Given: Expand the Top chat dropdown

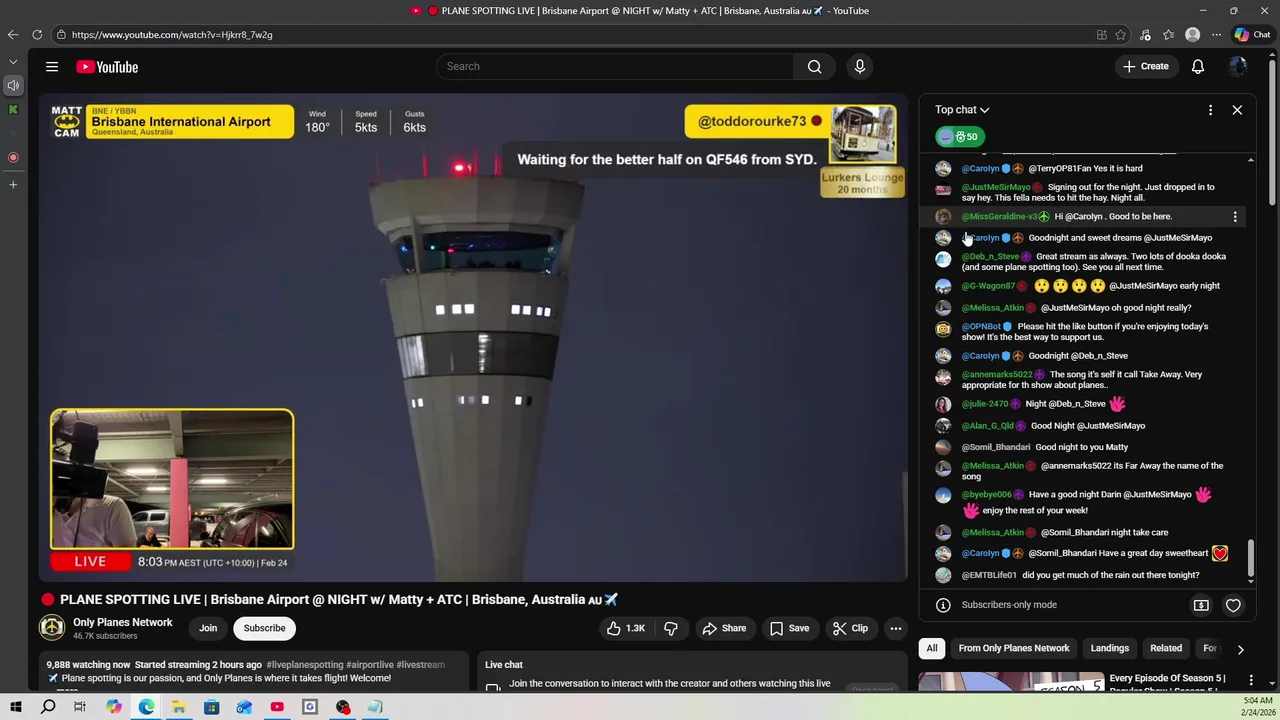Looking at the screenshot, I should click(x=962, y=110).
